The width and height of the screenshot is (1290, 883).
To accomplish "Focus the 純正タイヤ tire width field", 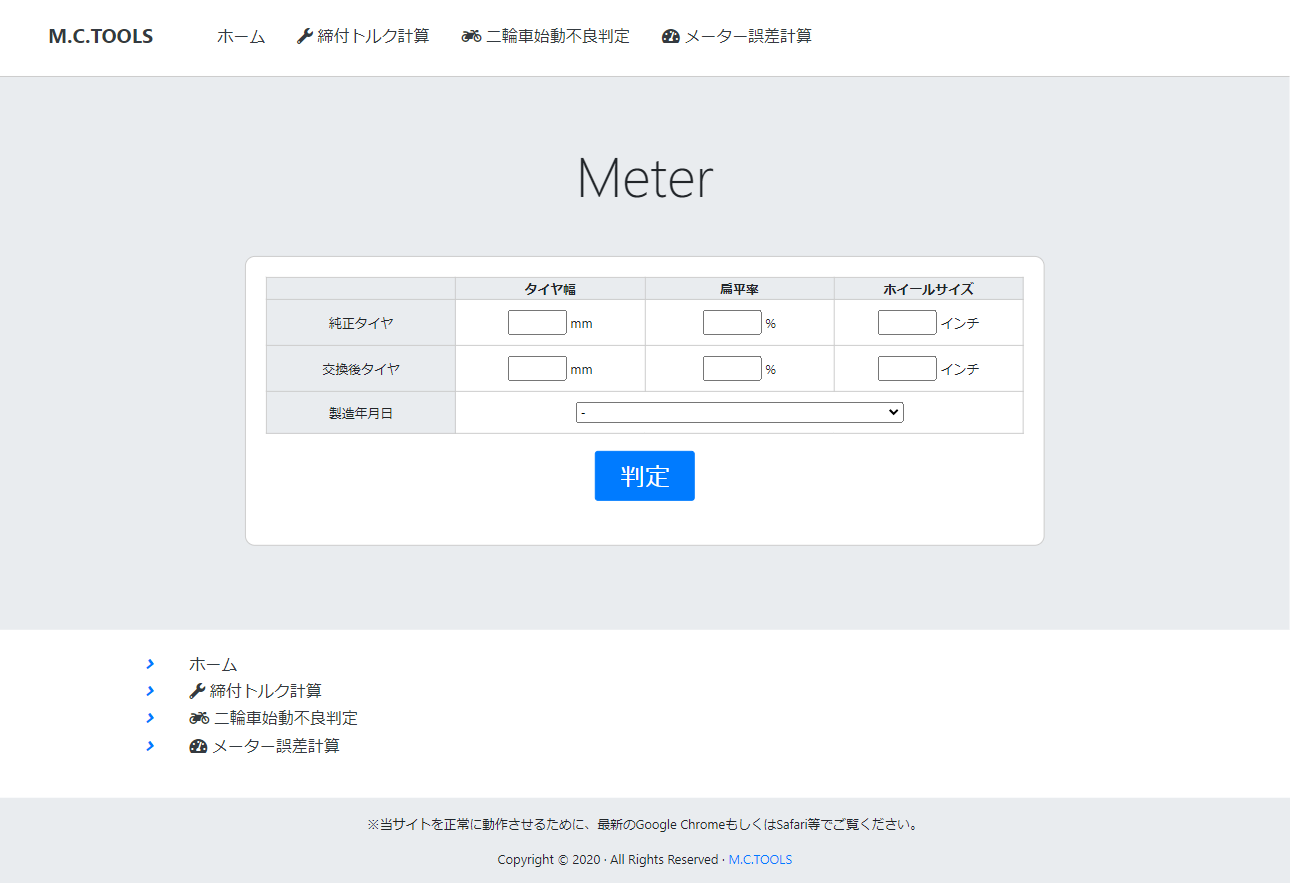I will [x=537, y=323].
